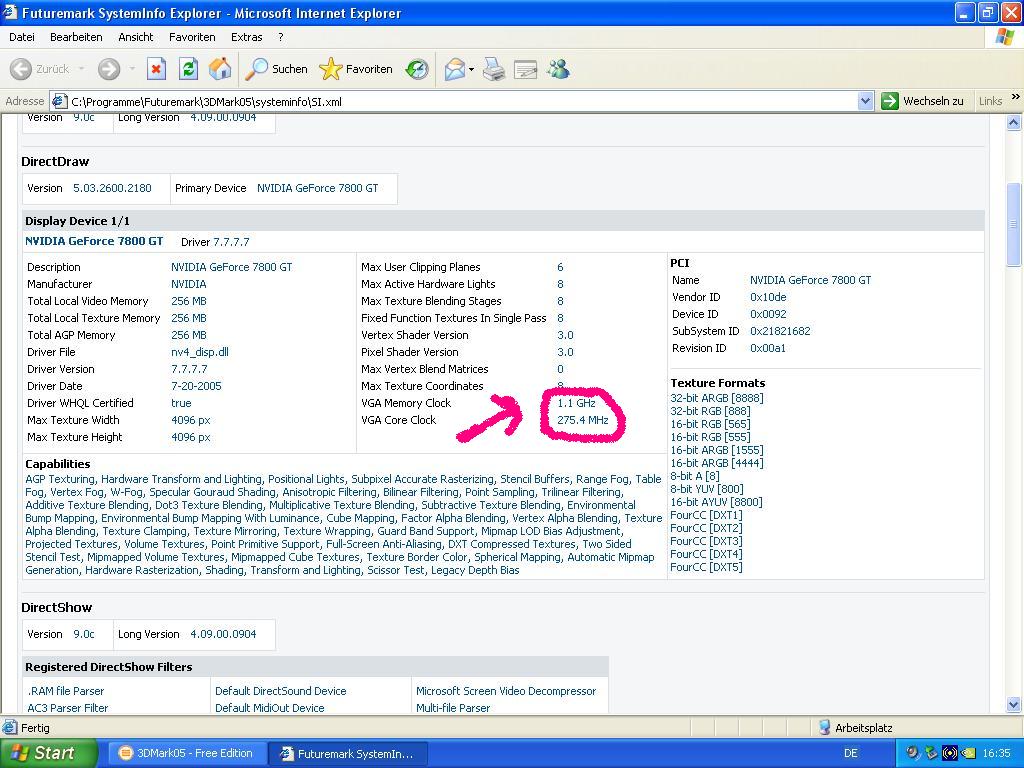Open the Mail button dropdown arrow

pos(471,69)
